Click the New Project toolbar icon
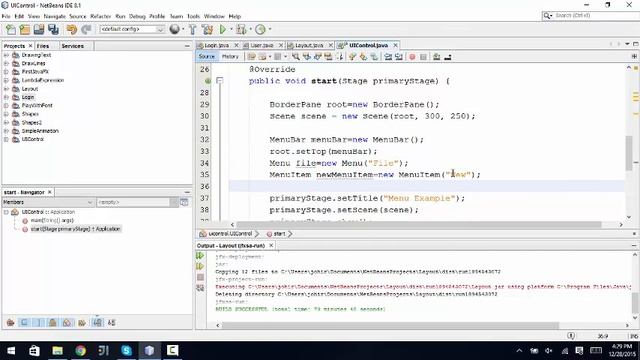640x360 pixels. pos(24,29)
